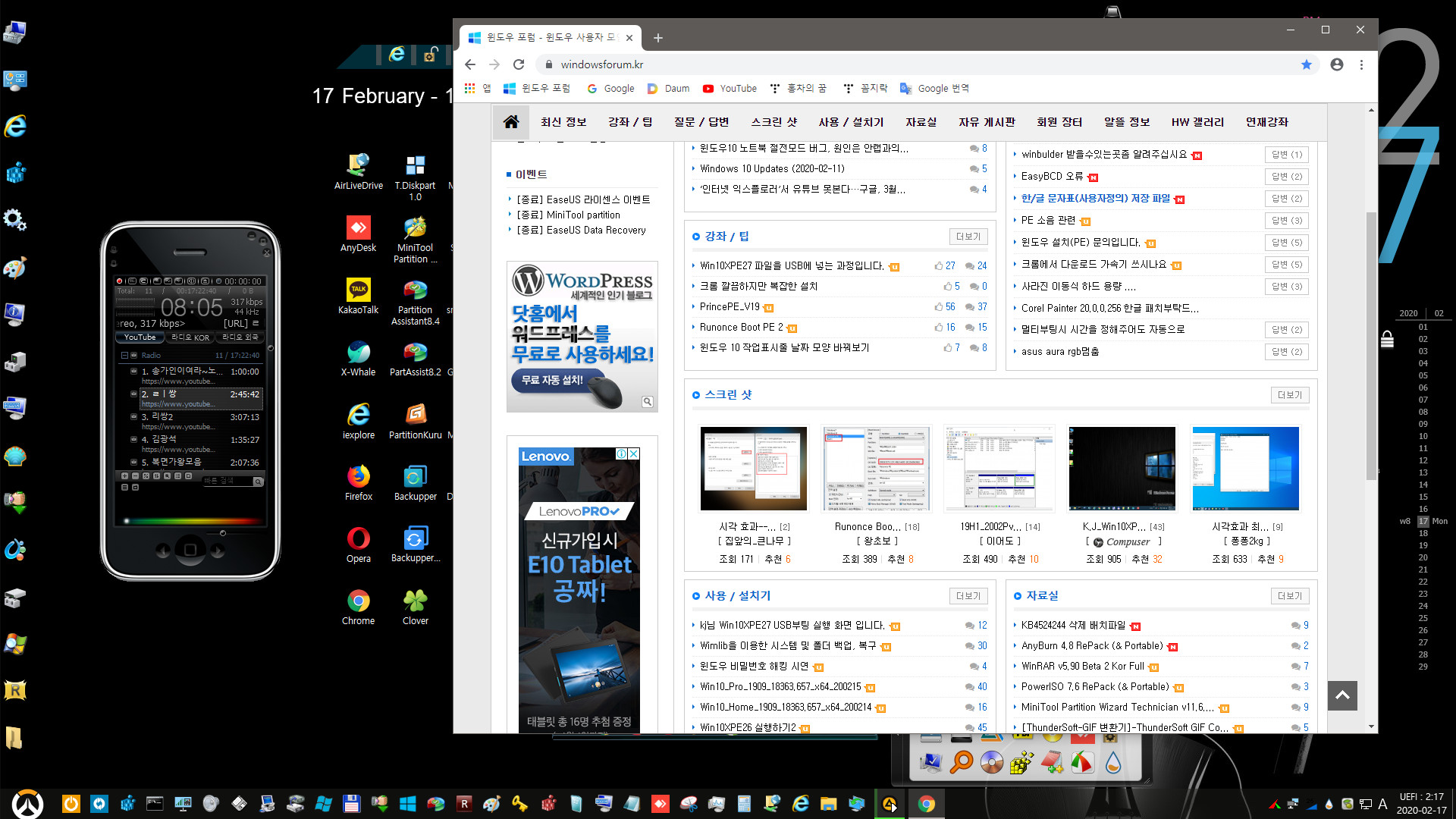Click the home icon in forum navigation

(511, 122)
